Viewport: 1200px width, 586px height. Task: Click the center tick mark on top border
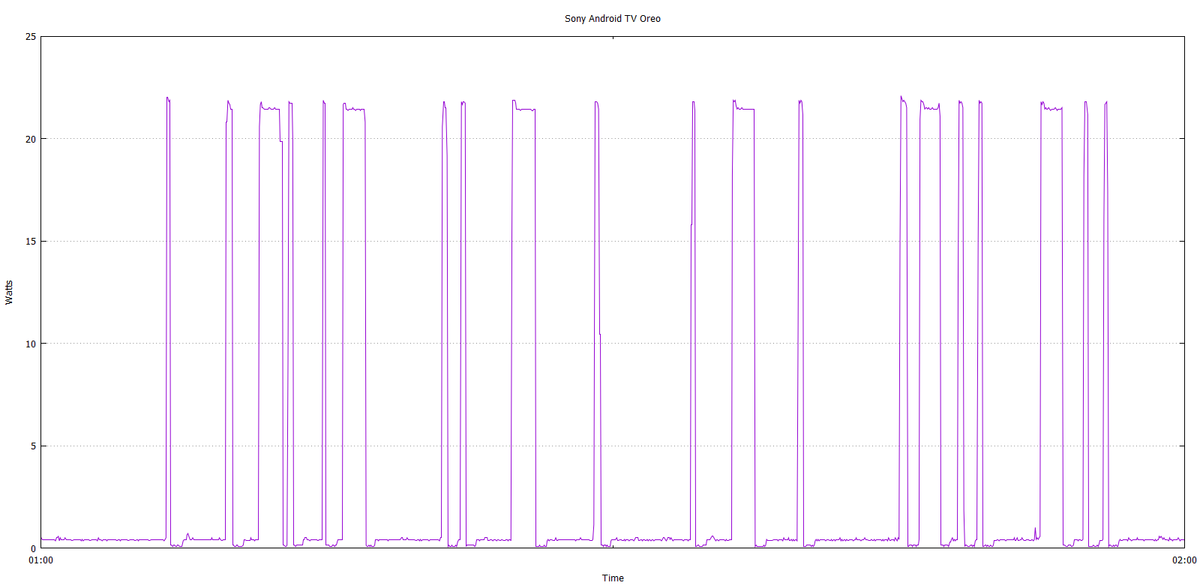point(612,38)
